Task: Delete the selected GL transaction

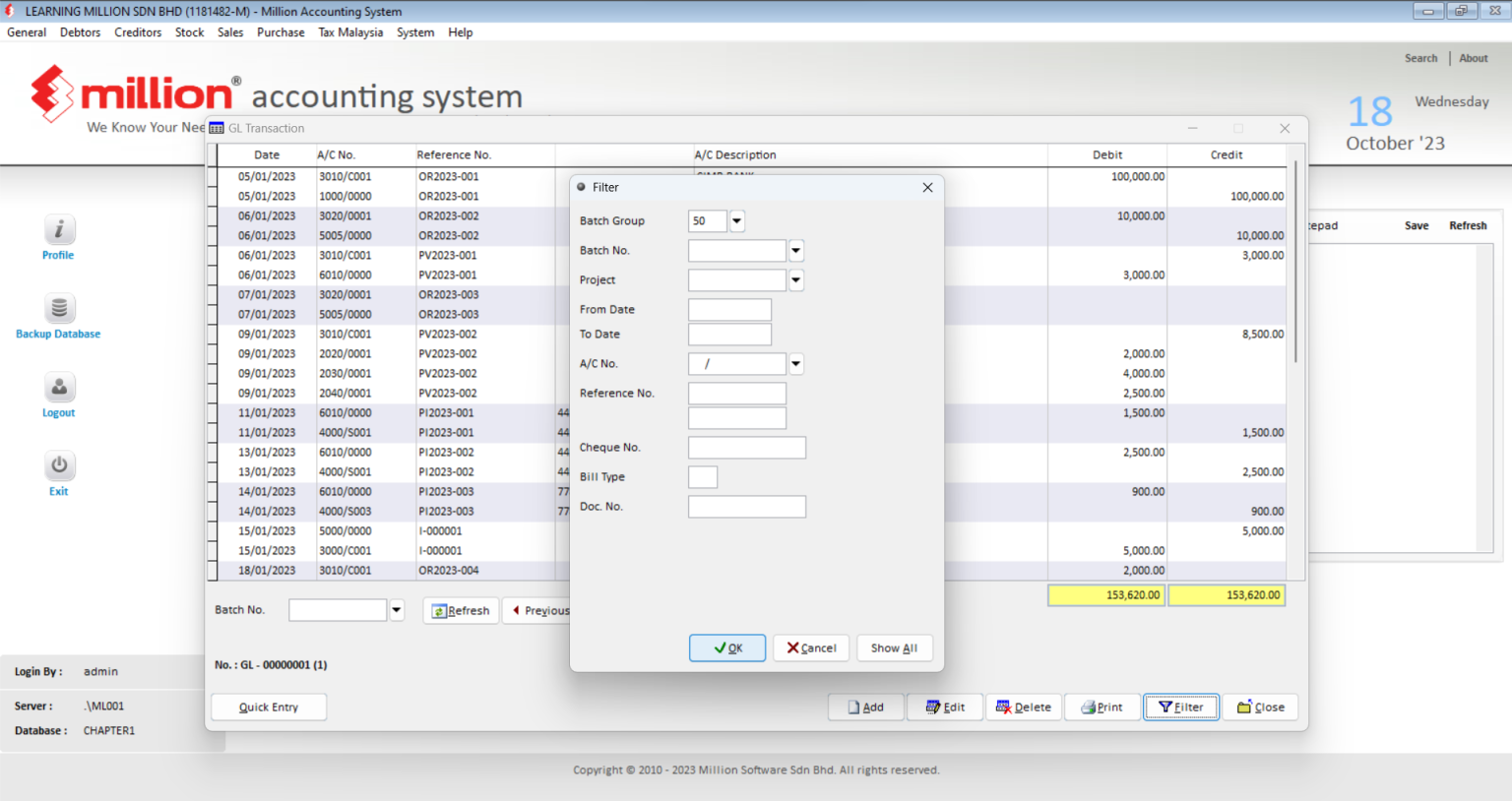Action: click(x=1024, y=707)
